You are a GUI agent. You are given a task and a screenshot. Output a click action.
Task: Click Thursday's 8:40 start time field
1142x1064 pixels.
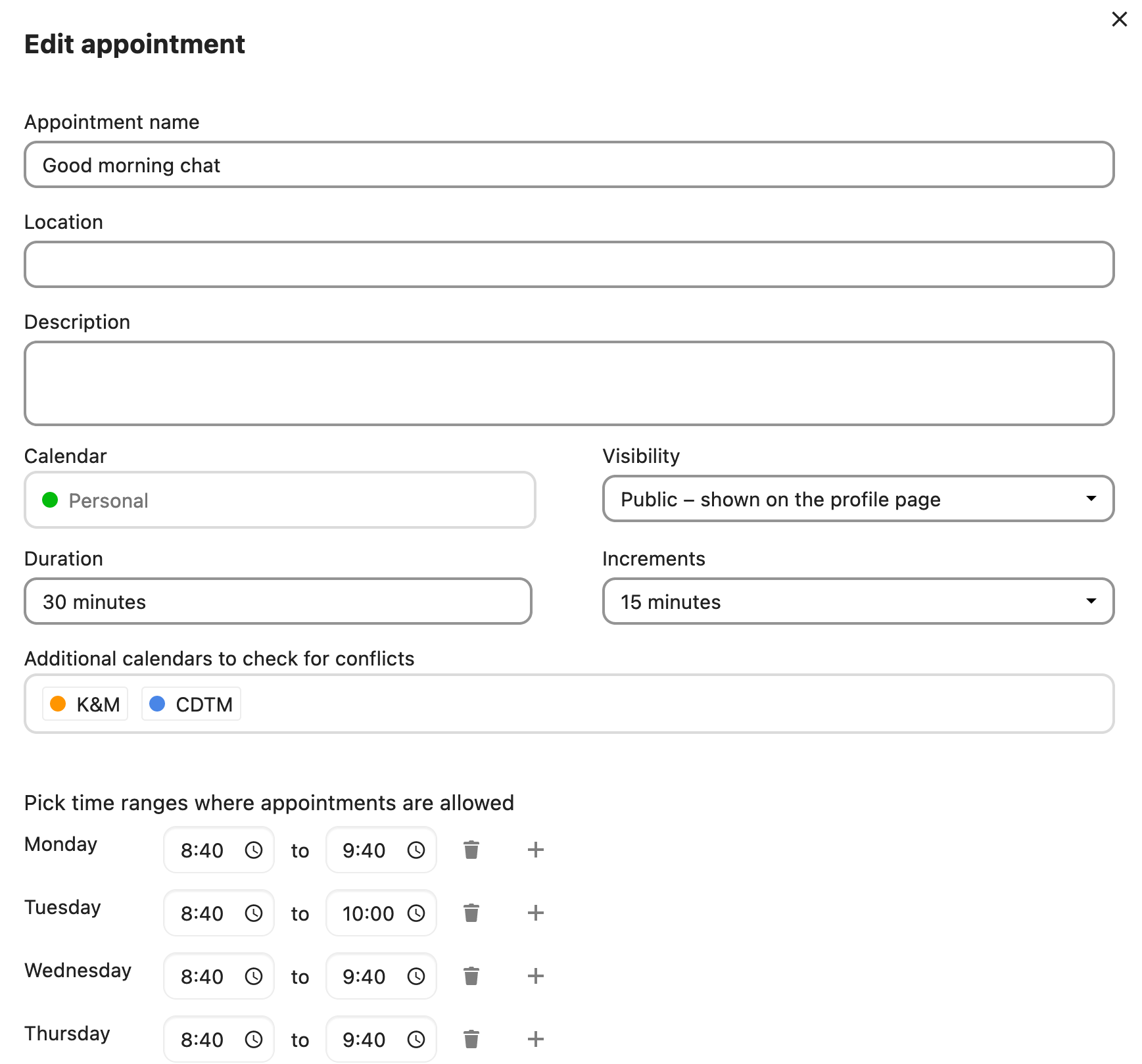click(202, 1040)
